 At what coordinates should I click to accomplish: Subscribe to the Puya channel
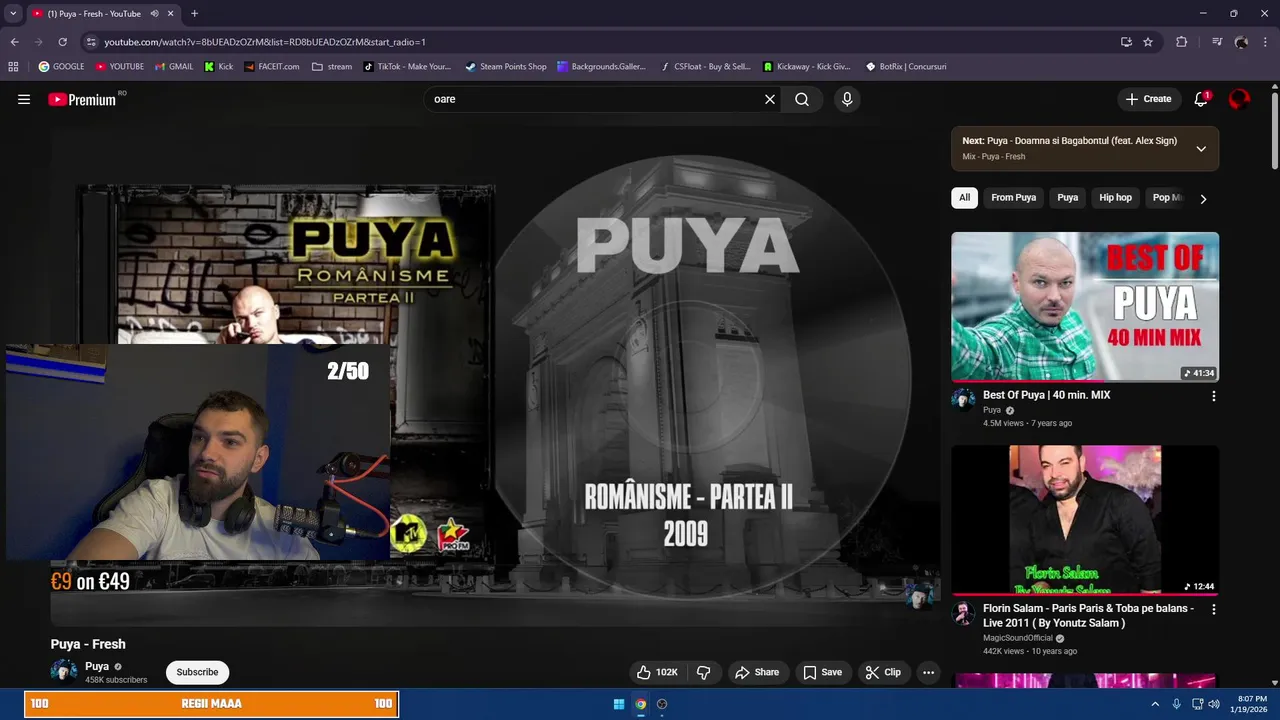tap(197, 672)
